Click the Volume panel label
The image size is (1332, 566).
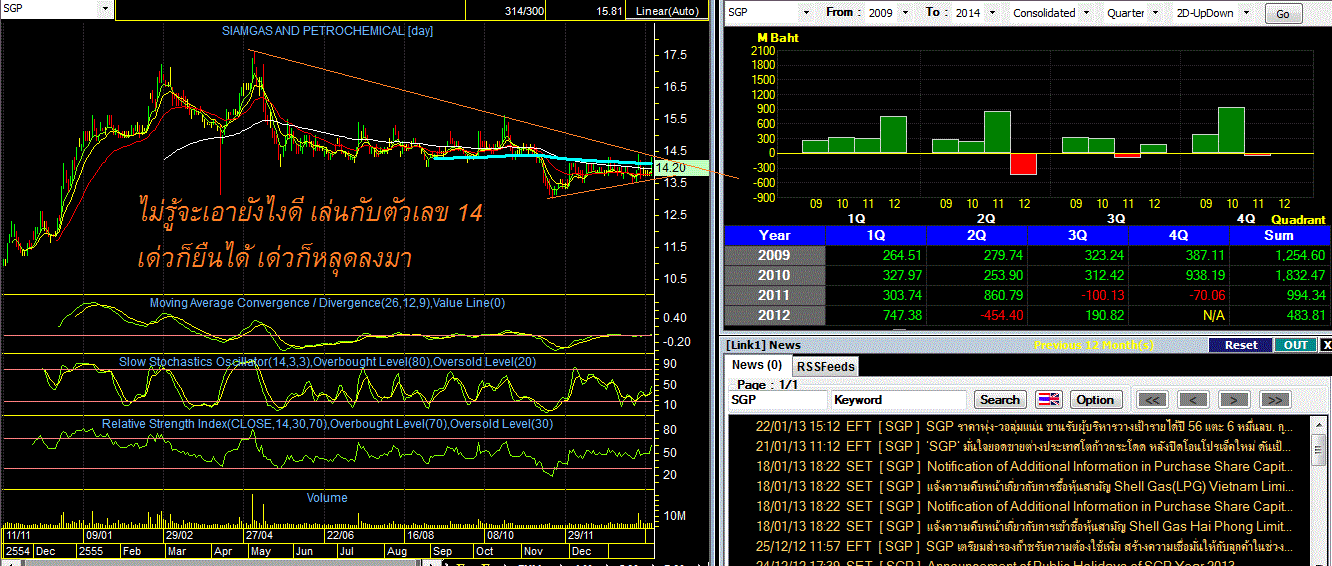click(x=327, y=497)
